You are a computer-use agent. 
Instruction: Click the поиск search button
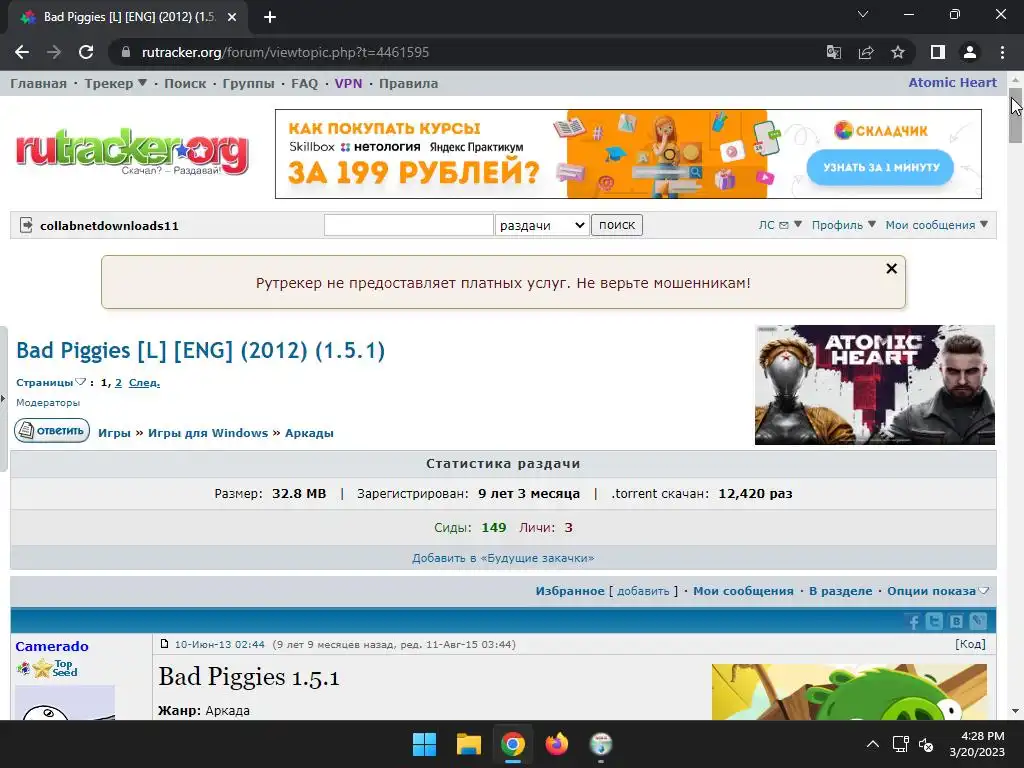tap(616, 225)
